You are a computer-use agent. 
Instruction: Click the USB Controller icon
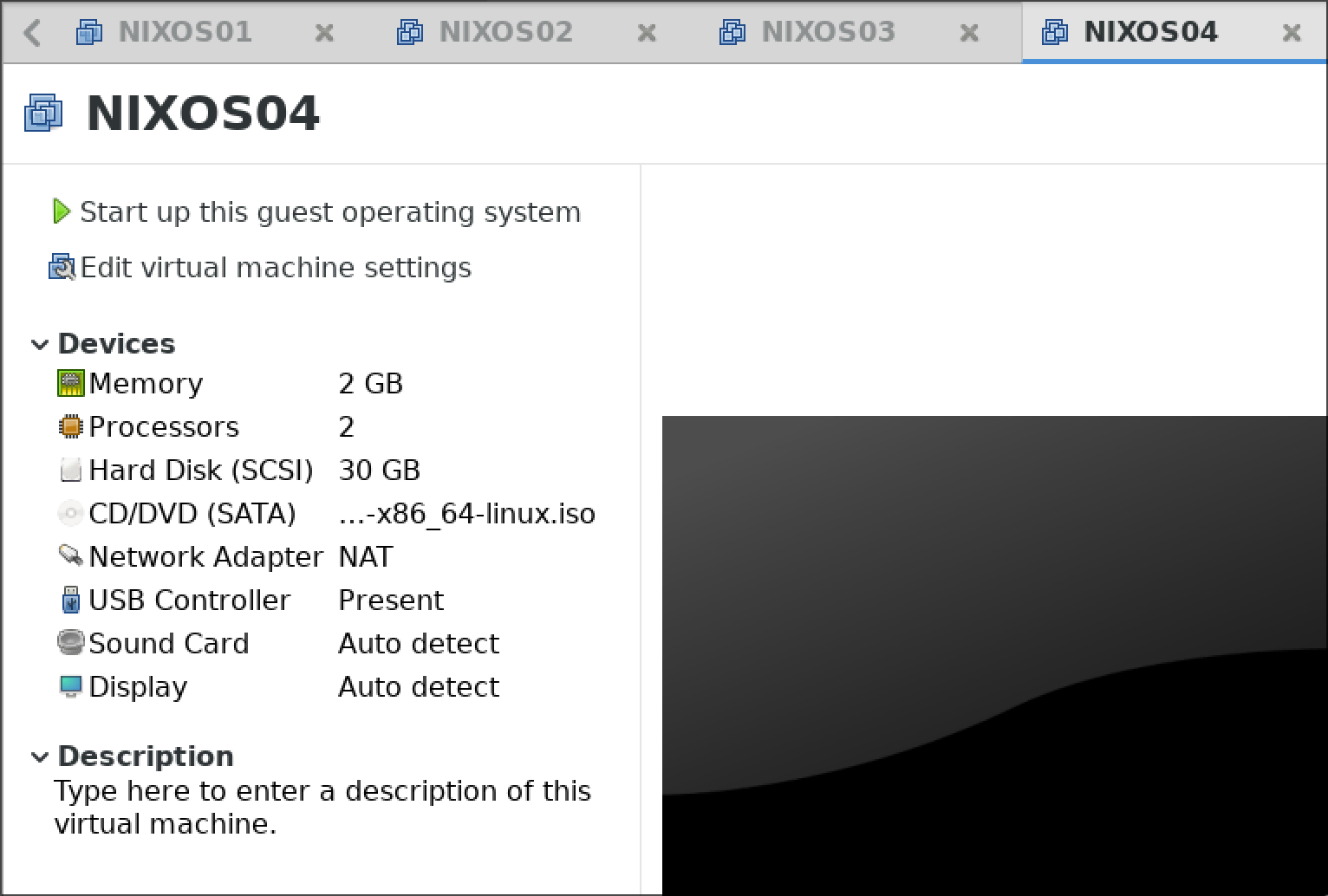click(71, 600)
